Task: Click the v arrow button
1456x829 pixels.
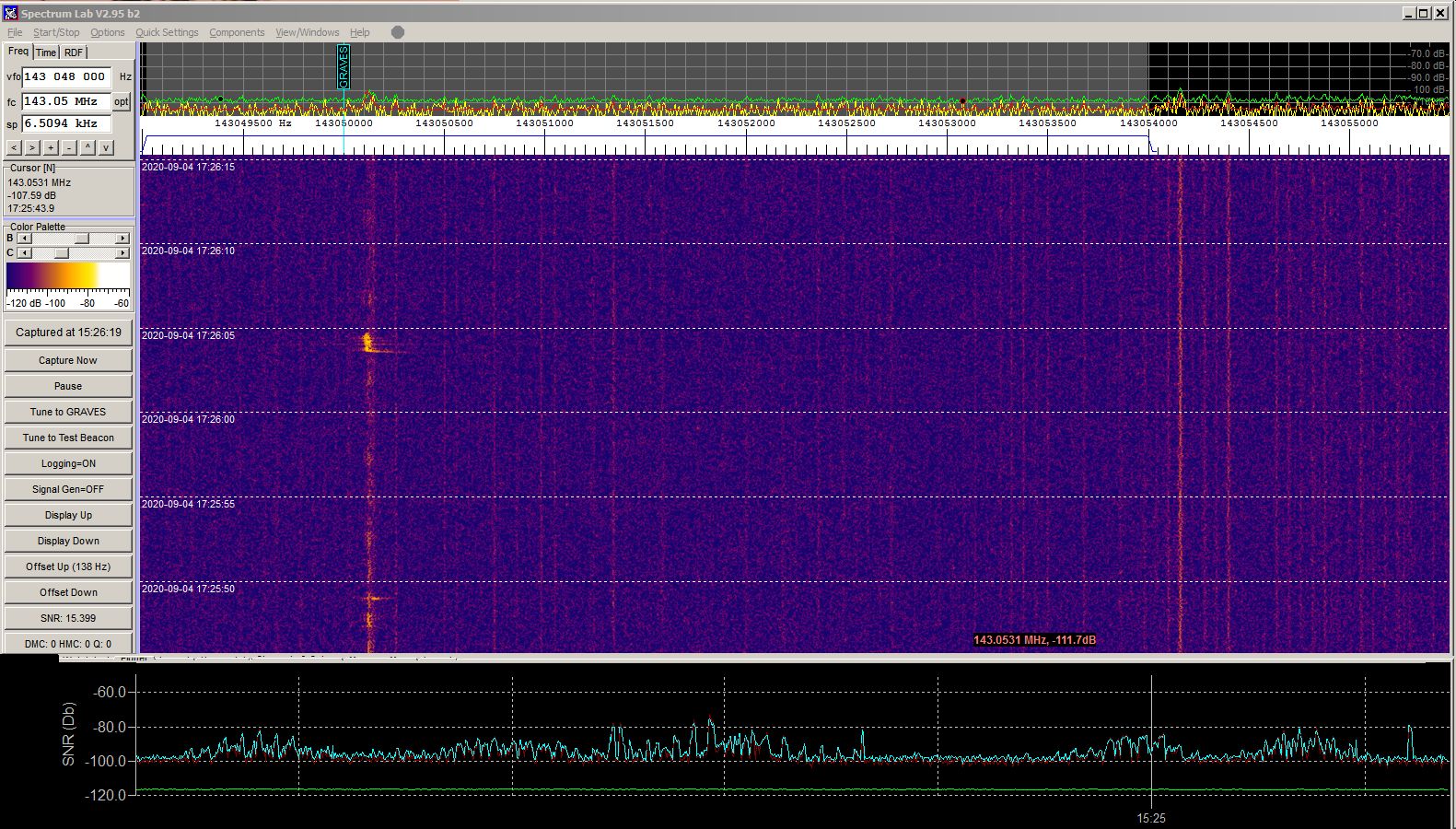Action: click(106, 147)
